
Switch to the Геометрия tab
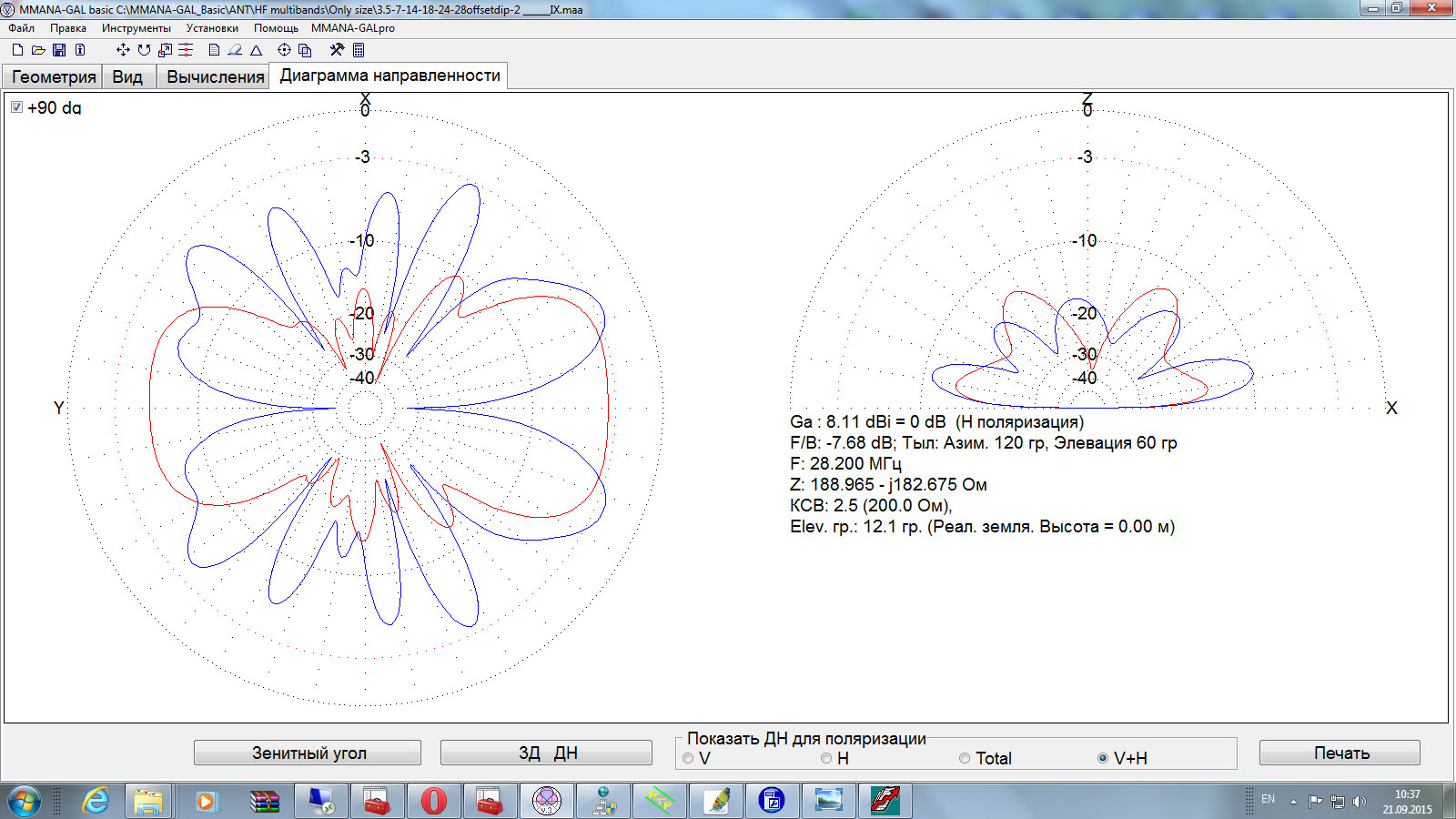(54, 77)
